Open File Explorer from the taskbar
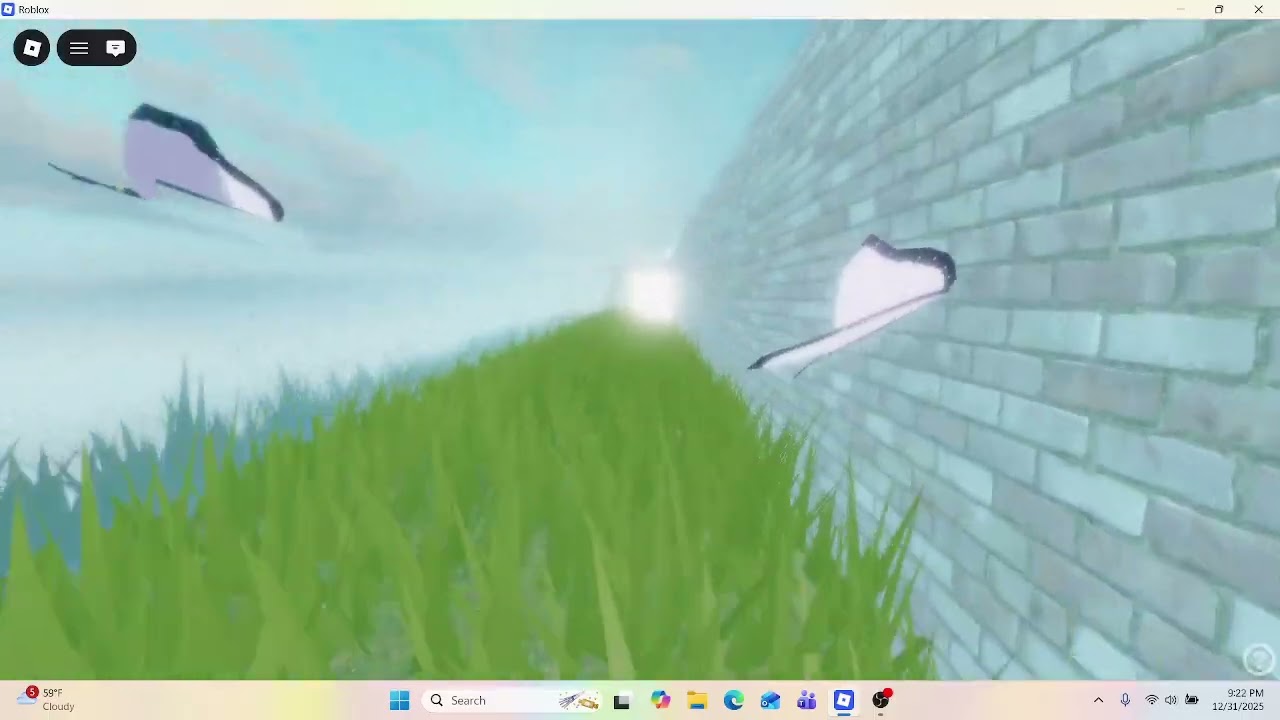Screen dimensions: 1280x720 pos(697,701)
